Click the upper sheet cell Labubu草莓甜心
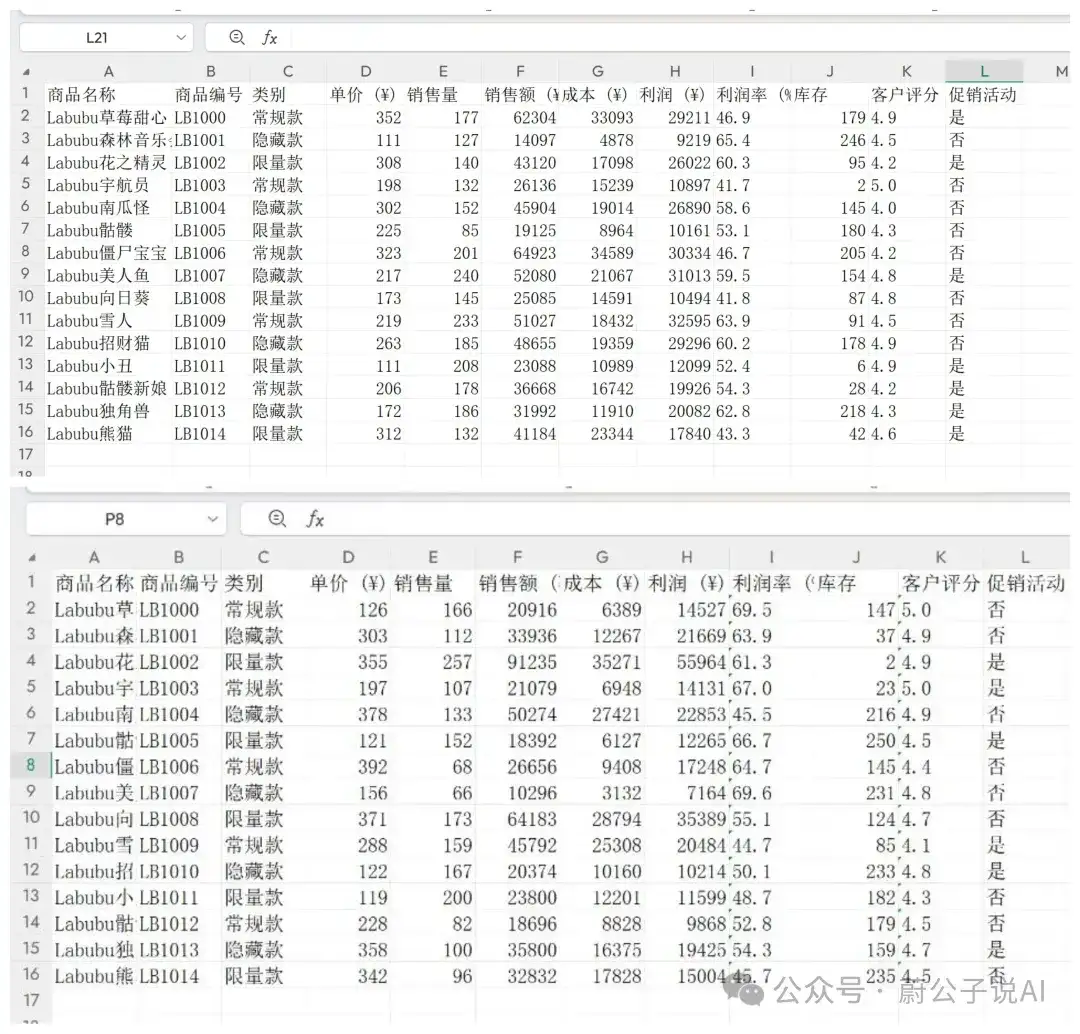This screenshot has width=1080, height=1034. (x=107, y=118)
